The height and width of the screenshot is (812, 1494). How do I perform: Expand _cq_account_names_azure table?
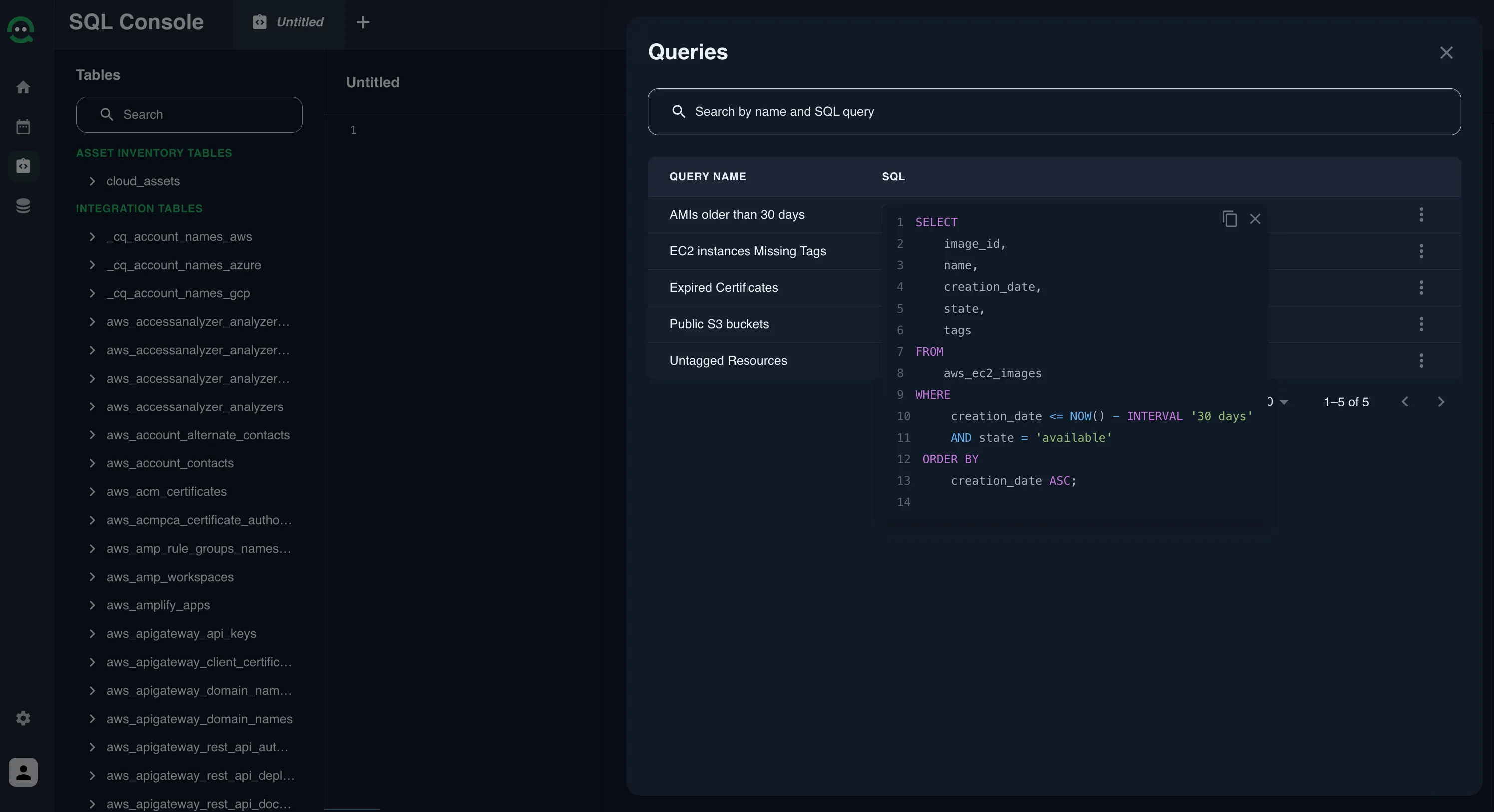[x=92, y=265]
